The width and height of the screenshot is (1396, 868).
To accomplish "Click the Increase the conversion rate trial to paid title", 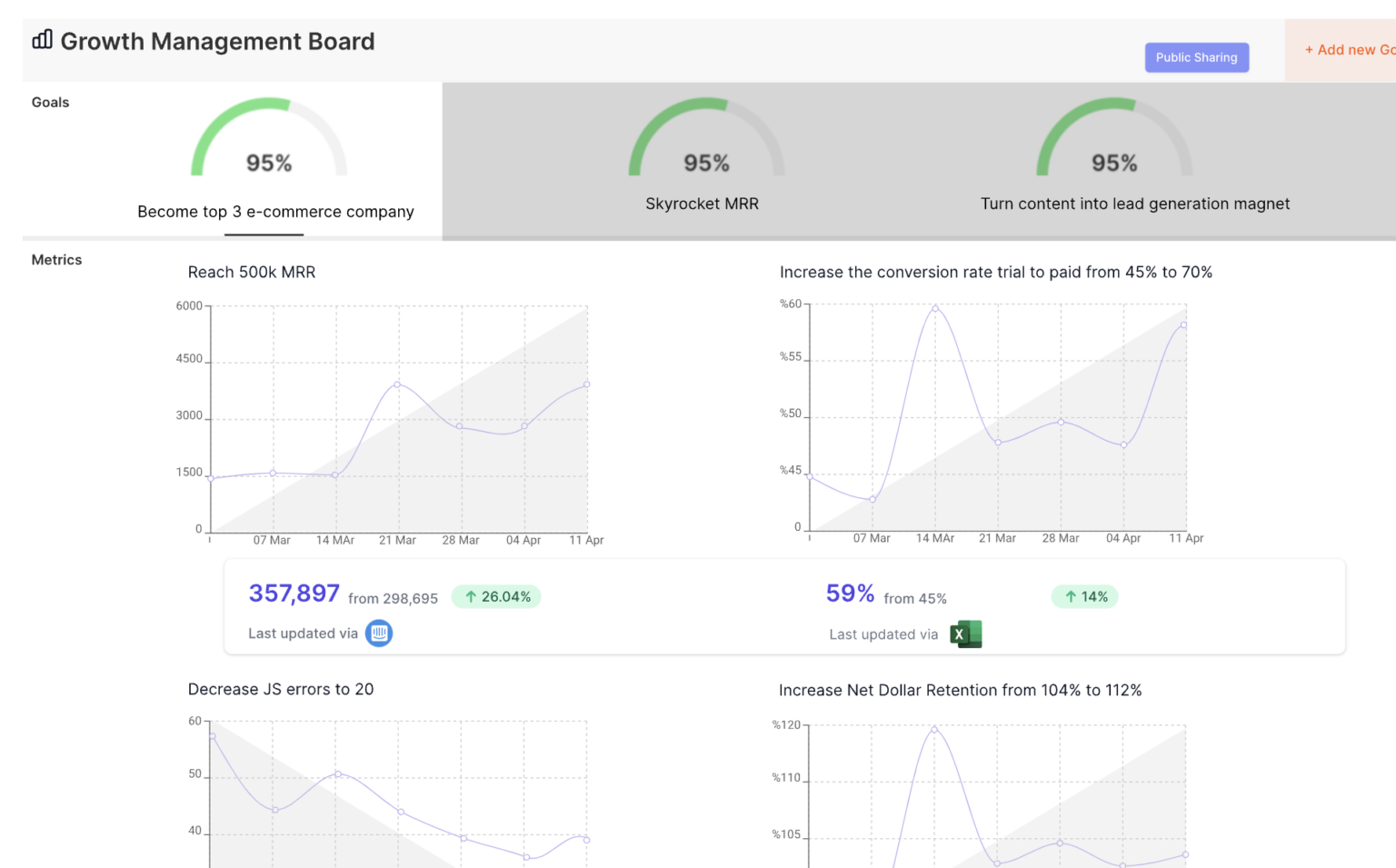I will [x=996, y=272].
